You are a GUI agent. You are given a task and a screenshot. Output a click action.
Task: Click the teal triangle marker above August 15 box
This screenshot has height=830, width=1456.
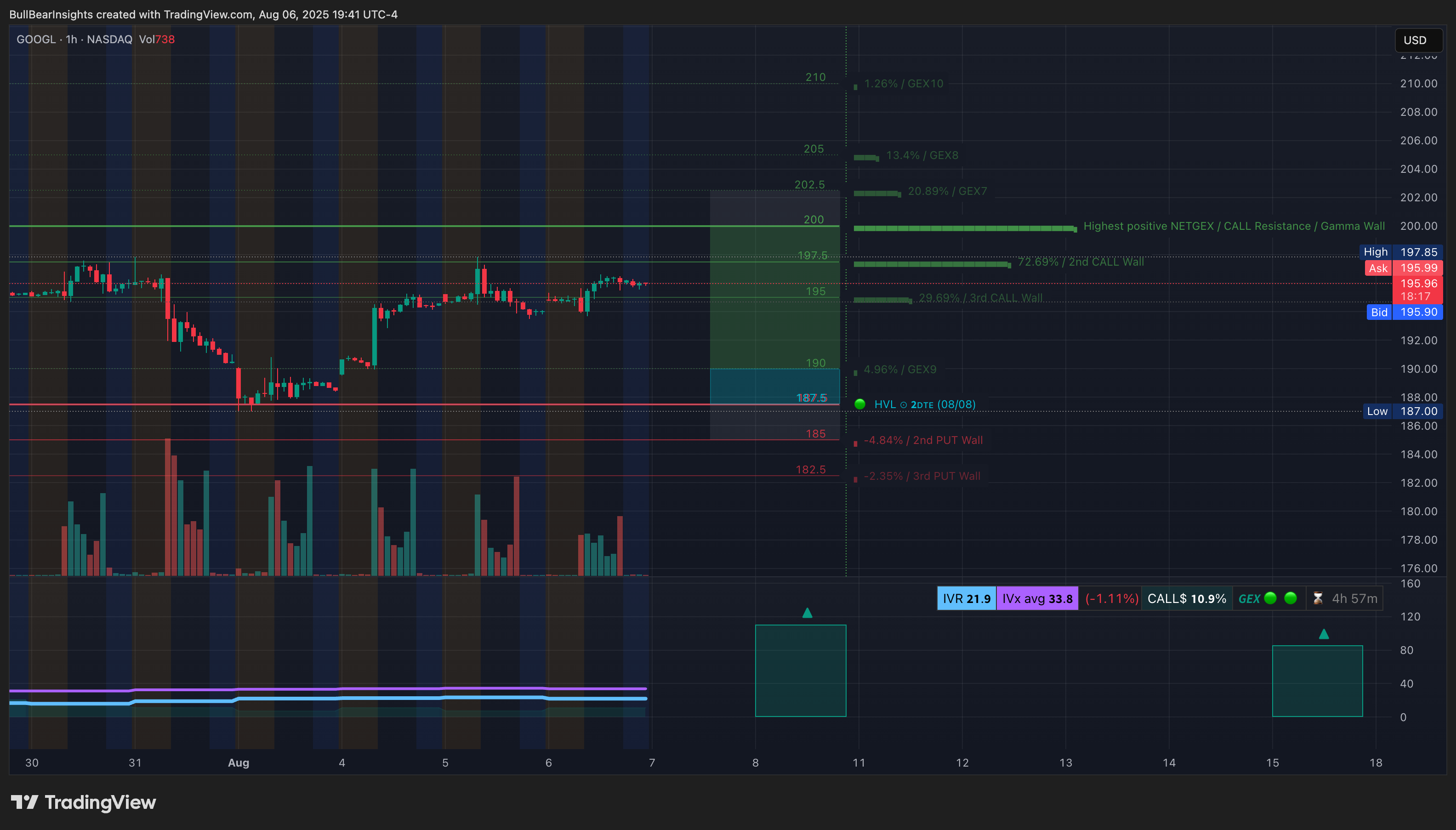click(1324, 634)
